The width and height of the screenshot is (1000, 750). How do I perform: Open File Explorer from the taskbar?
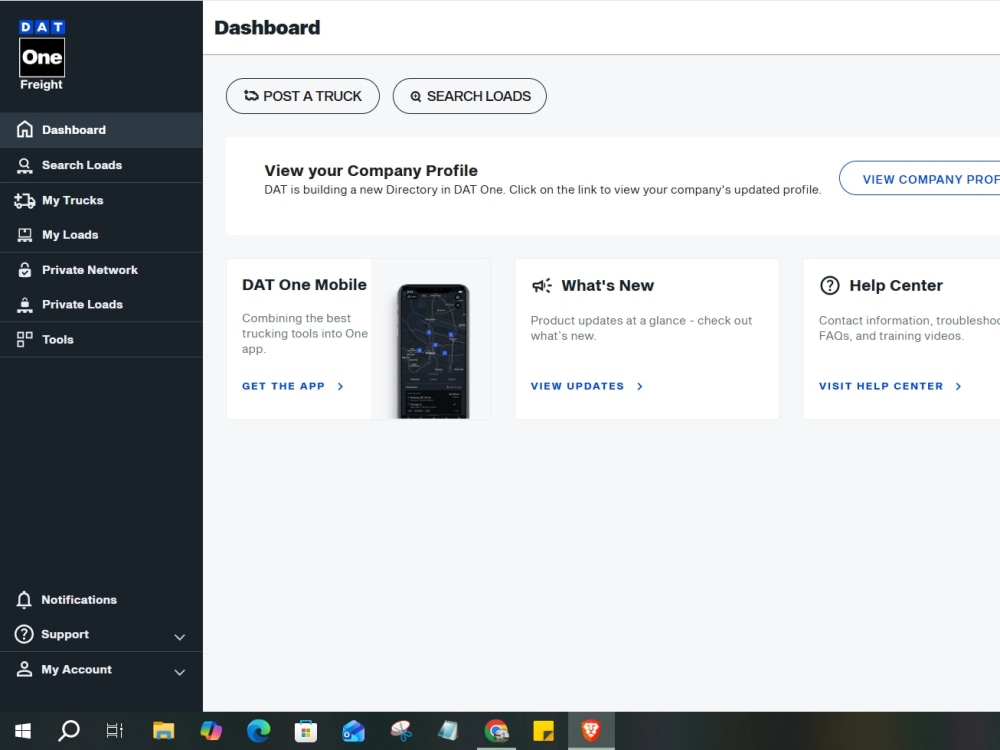click(x=163, y=731)
